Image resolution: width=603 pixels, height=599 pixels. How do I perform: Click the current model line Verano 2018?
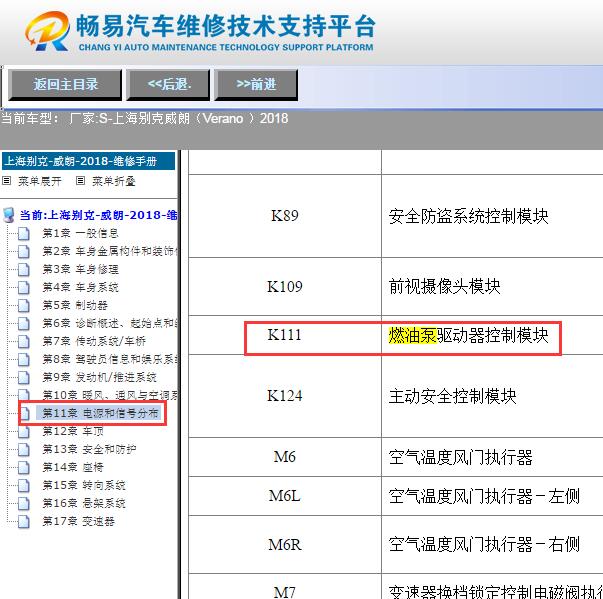coord(145,118)
